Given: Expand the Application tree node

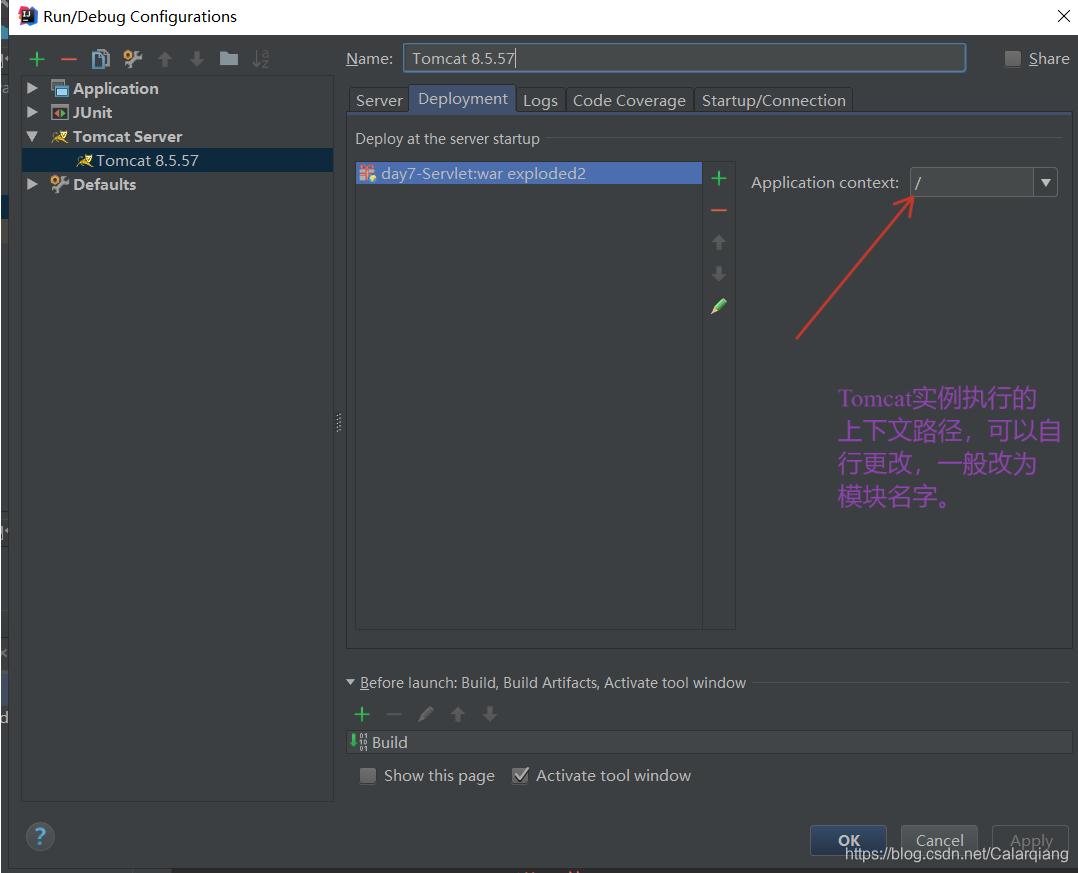Looking at the screenshot, I should point(32,88).
